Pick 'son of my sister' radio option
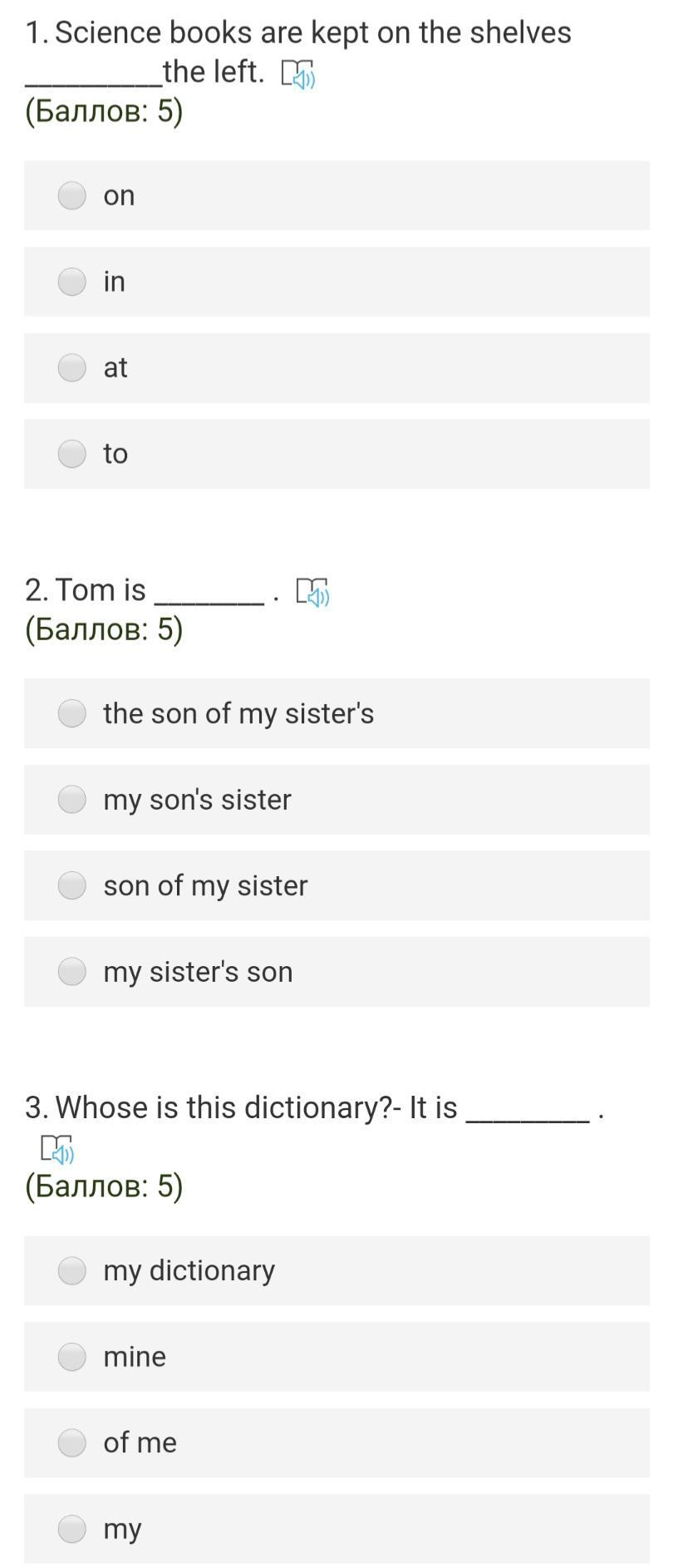The width and height of the screenshot is (673, 1568). point(72,885)
